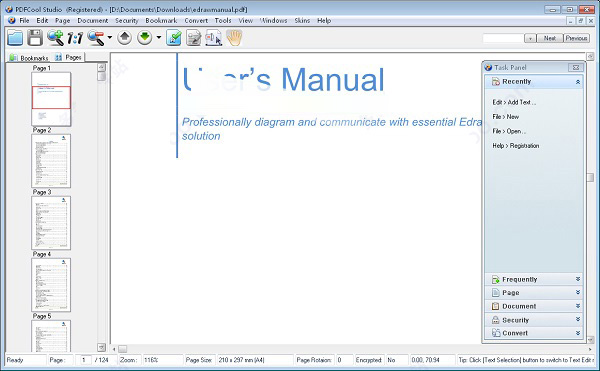Expand the Frequently section

578,279
